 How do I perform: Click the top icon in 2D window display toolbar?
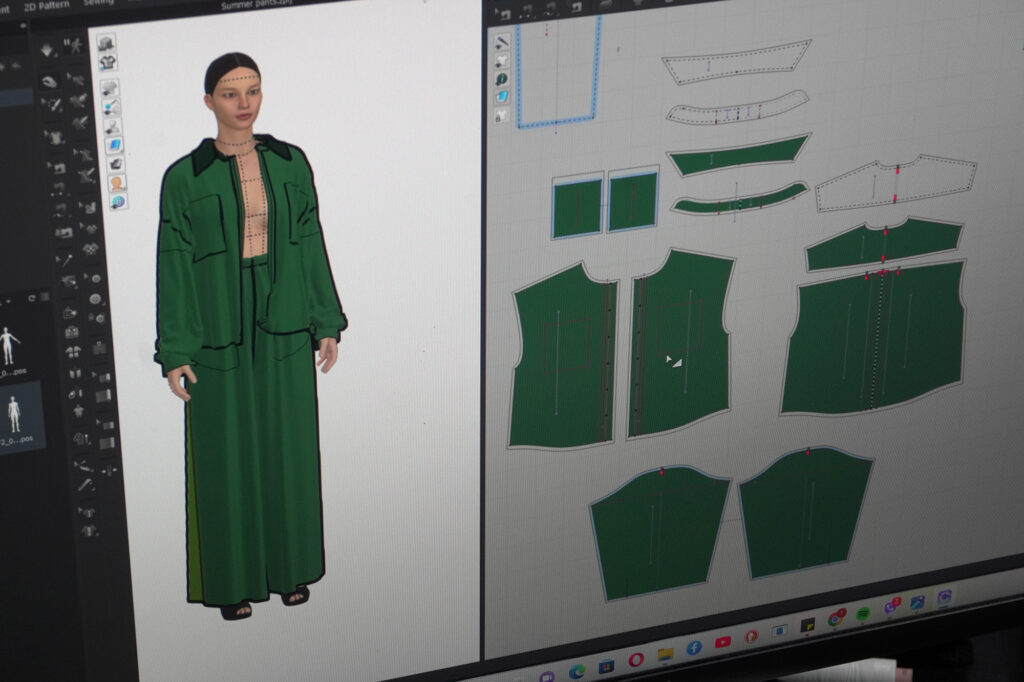[502, 42]
